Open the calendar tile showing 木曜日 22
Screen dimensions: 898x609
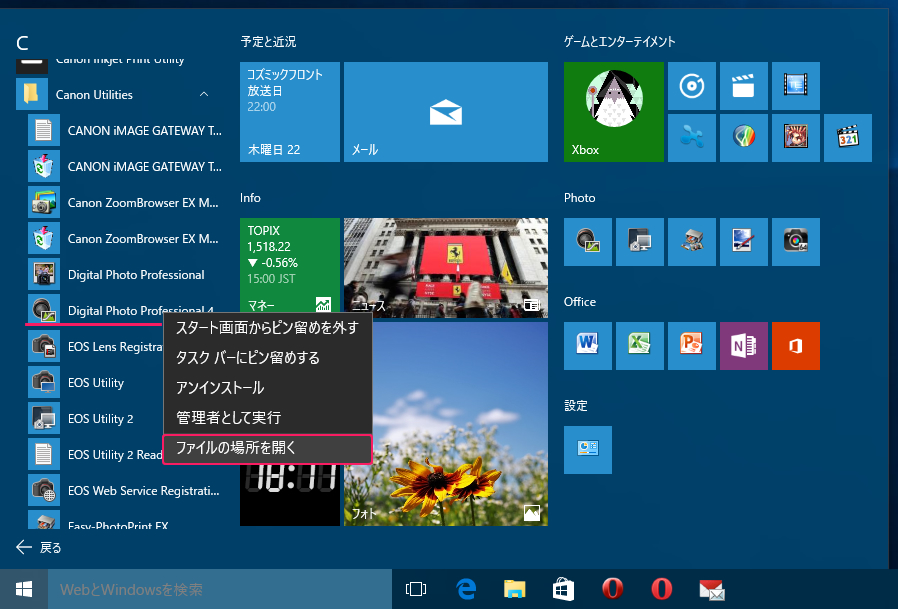290,112
